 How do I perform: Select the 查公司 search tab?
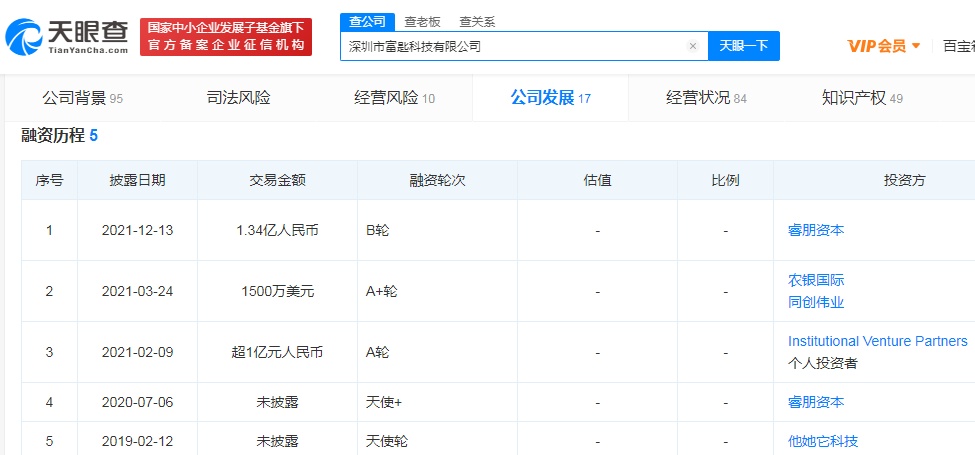(367, 22)
